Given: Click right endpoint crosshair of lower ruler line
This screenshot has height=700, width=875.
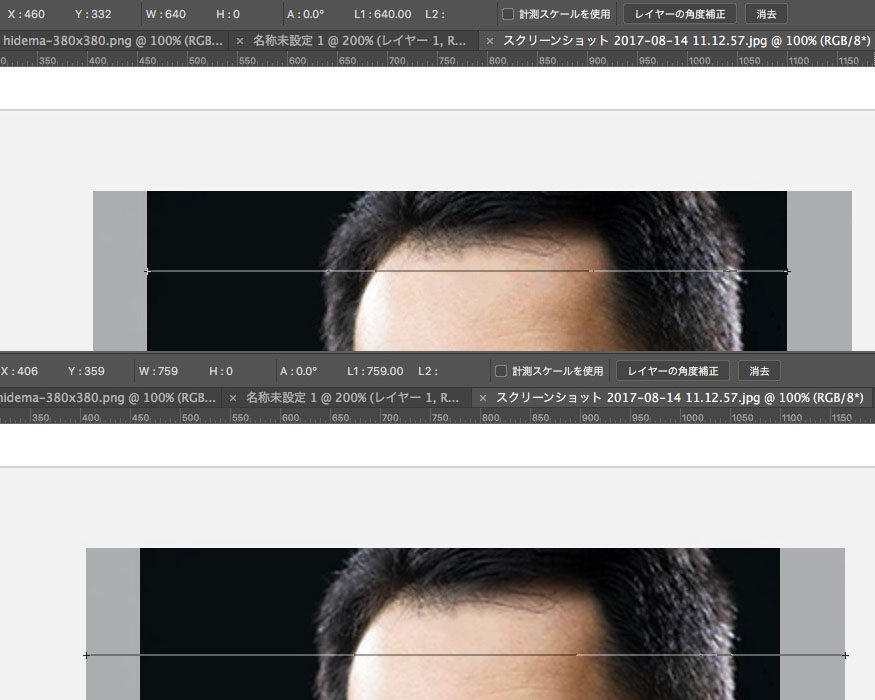Looking at the screenshot, I should pos(845,655).
